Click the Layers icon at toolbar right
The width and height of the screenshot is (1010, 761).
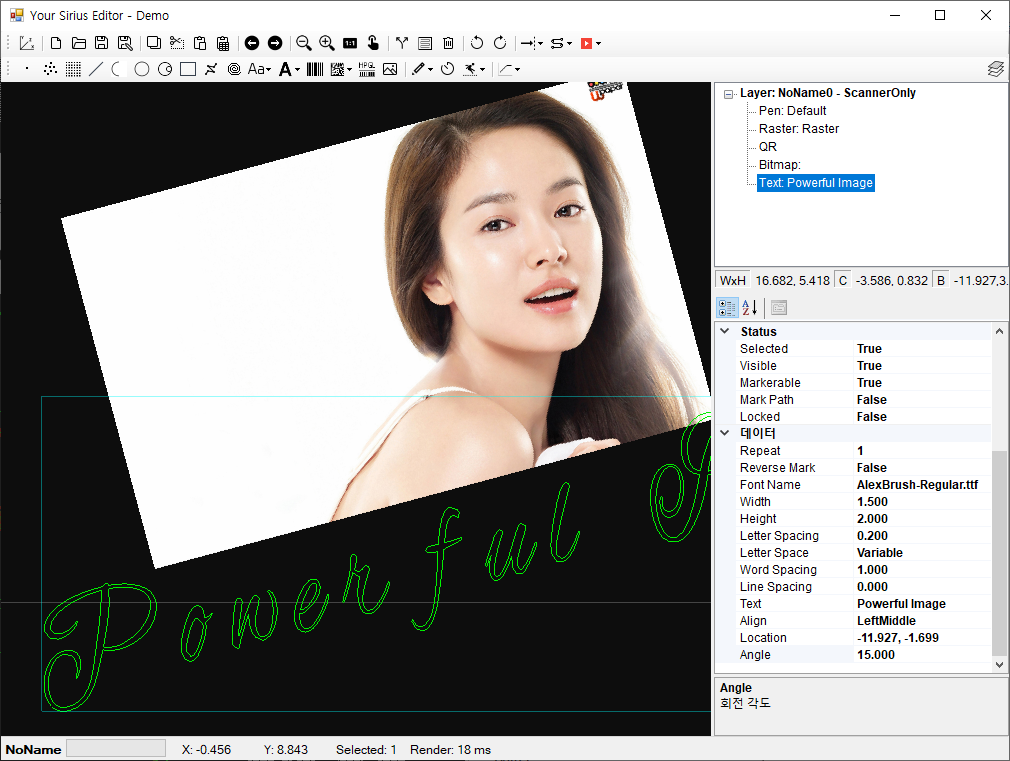pos(995,69)
